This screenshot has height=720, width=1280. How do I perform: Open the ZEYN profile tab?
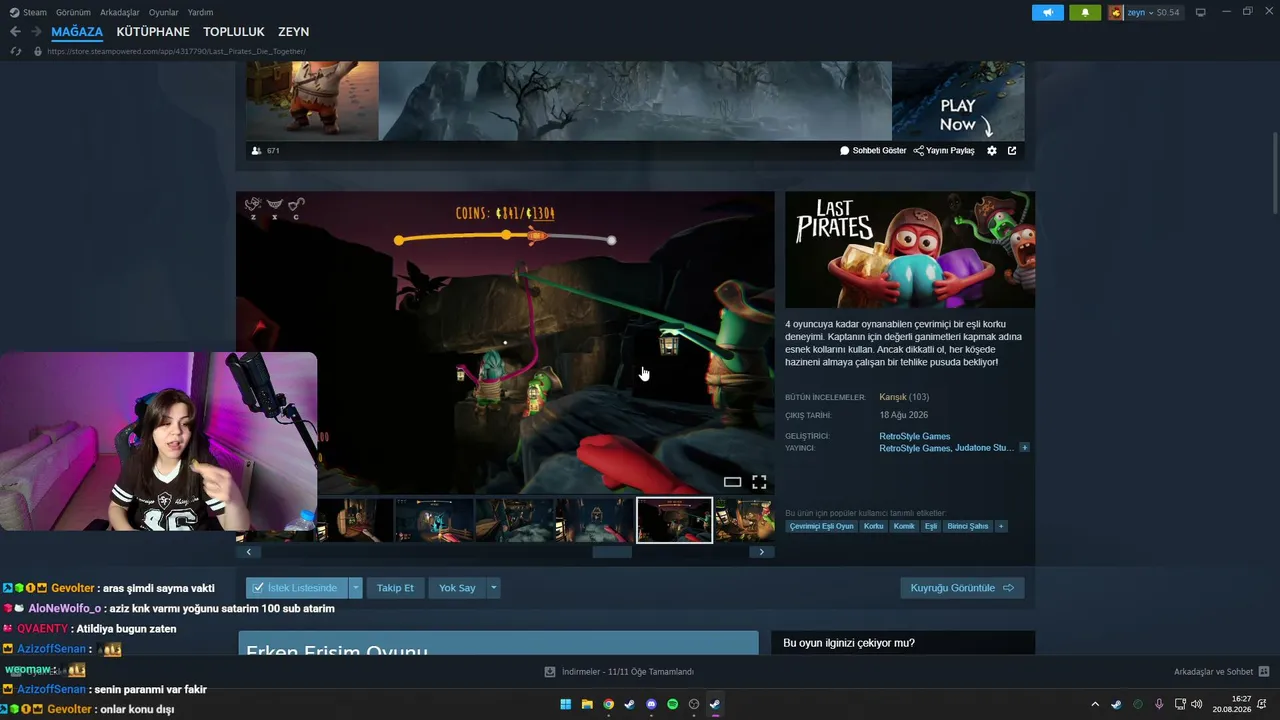pos(294,32)
